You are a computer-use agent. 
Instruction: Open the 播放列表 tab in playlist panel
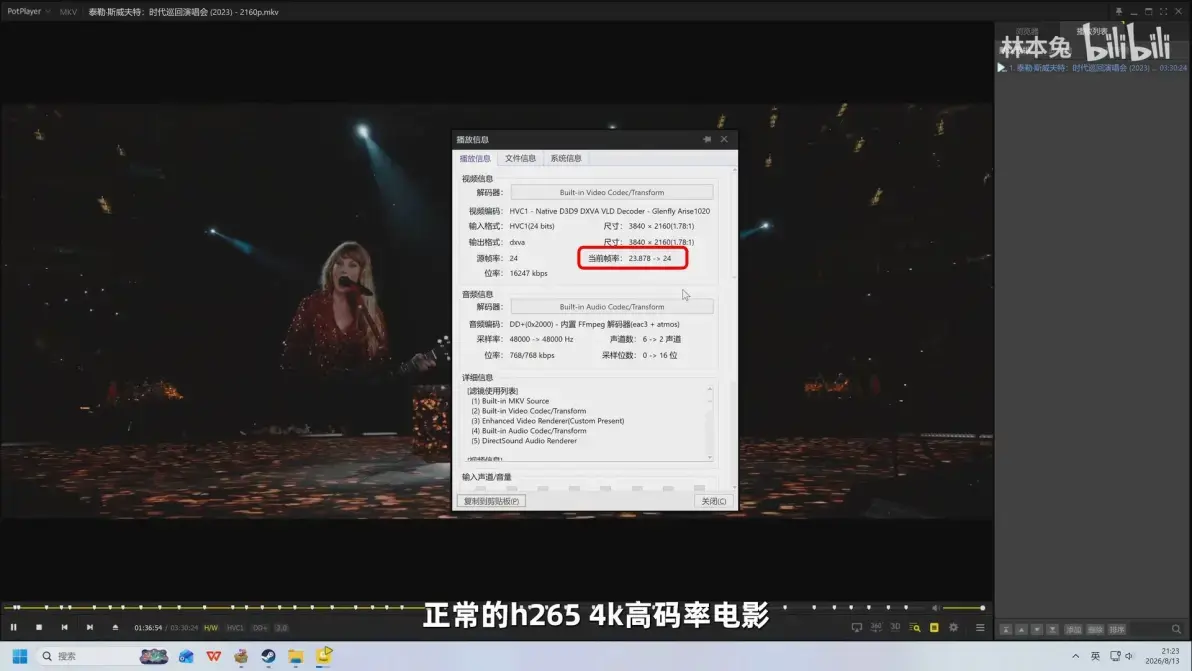pyautogui.click(x=1092, y=31)
